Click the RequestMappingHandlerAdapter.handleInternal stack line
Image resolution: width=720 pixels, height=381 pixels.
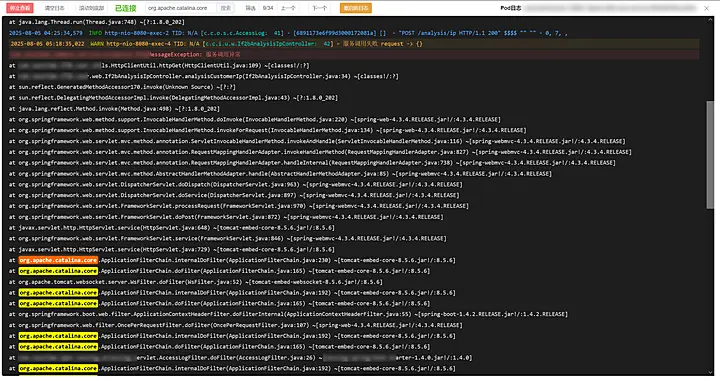tap(312, 163)
